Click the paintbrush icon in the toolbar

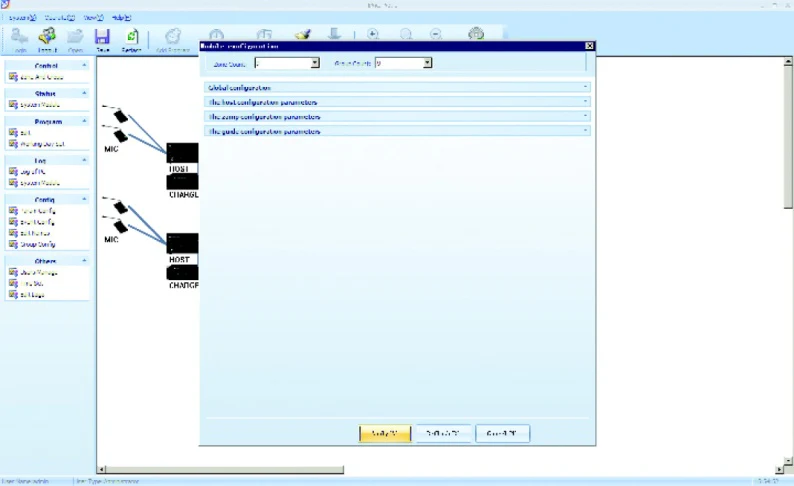coord(303,34)
